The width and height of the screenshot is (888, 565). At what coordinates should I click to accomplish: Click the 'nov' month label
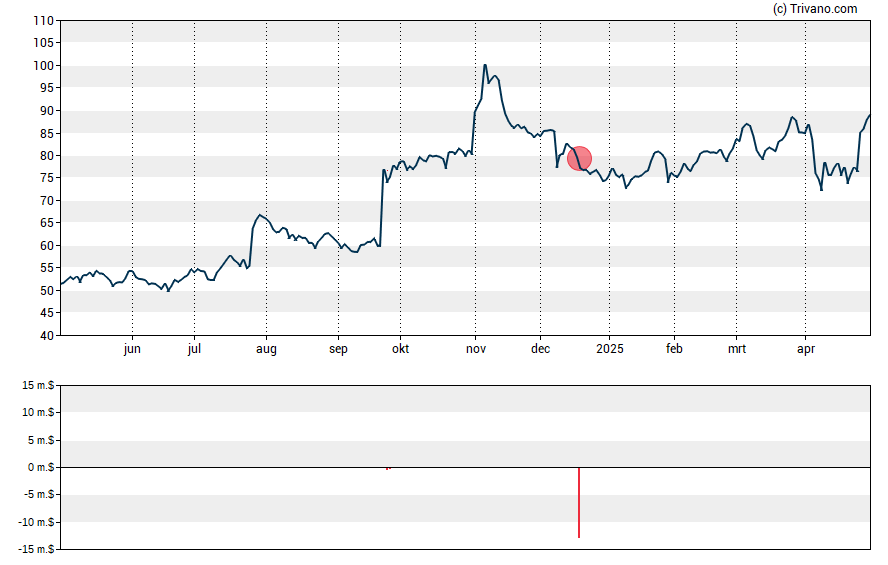[x=476, y=349]
